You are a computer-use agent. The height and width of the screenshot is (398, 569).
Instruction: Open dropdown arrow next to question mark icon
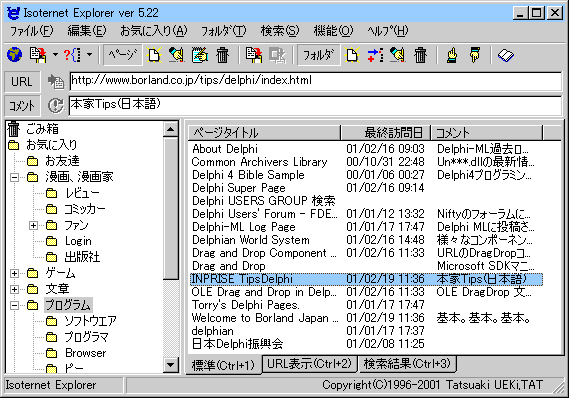pyautogui.click(x=89, y=55)
